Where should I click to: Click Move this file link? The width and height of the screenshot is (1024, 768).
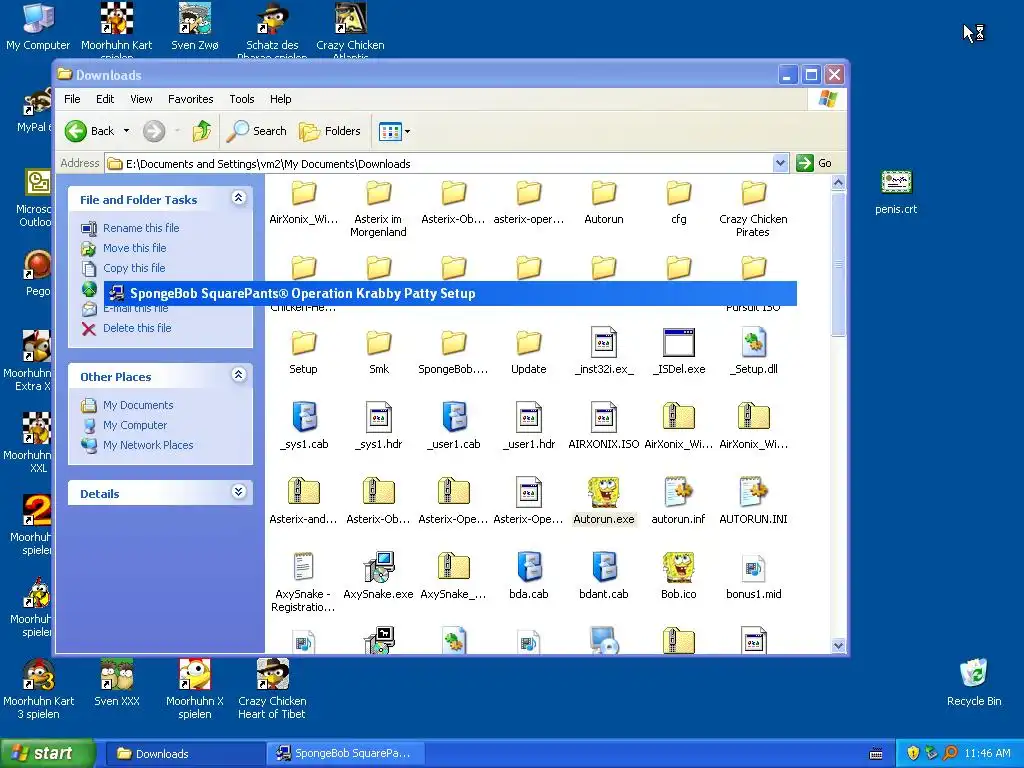point(135,248)
